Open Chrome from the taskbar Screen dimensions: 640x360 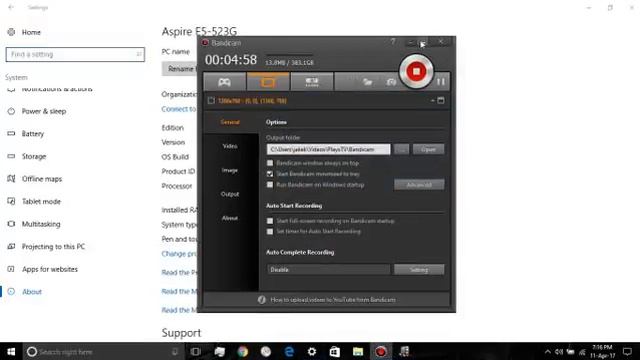point(242,351)
